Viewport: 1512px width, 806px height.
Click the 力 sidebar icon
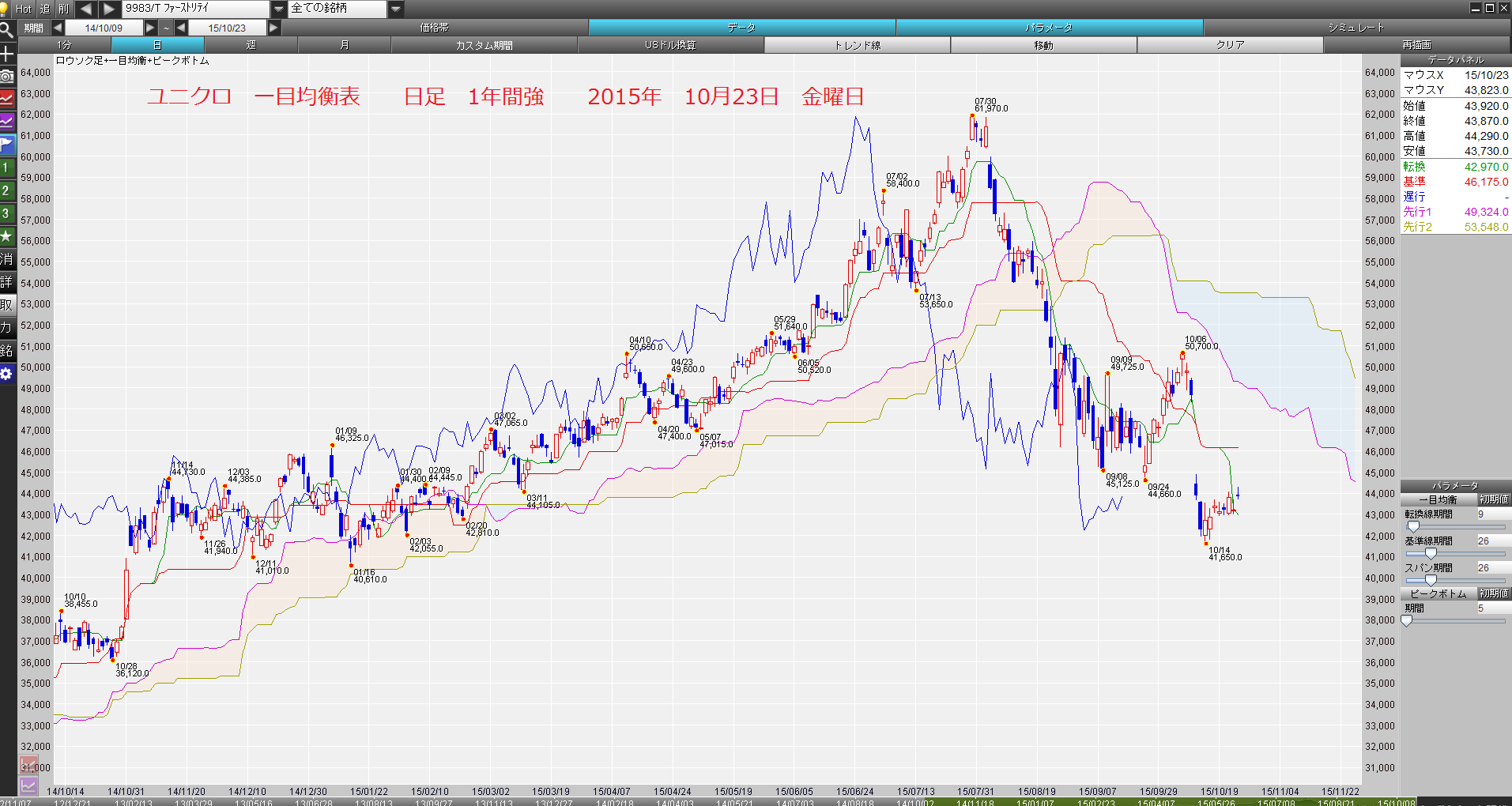point(7,328)
